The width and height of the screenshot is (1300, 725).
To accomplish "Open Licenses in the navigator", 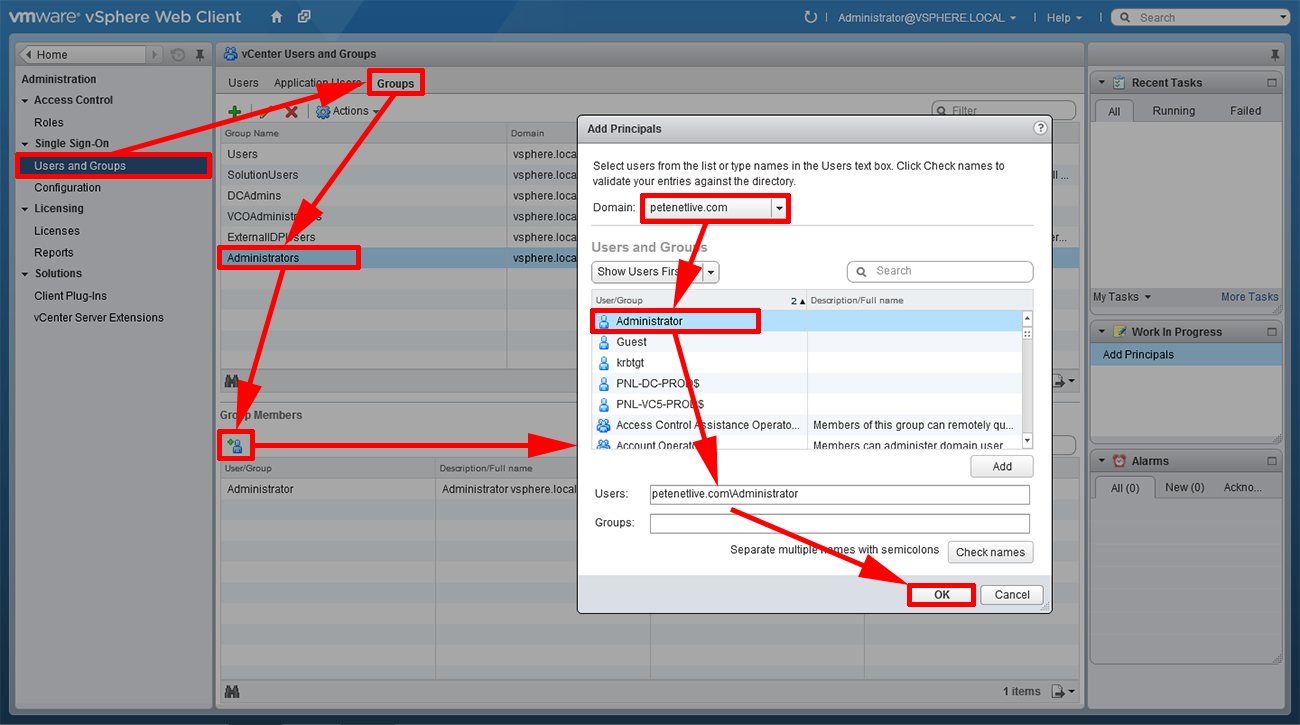I will [x=57, y=231].
